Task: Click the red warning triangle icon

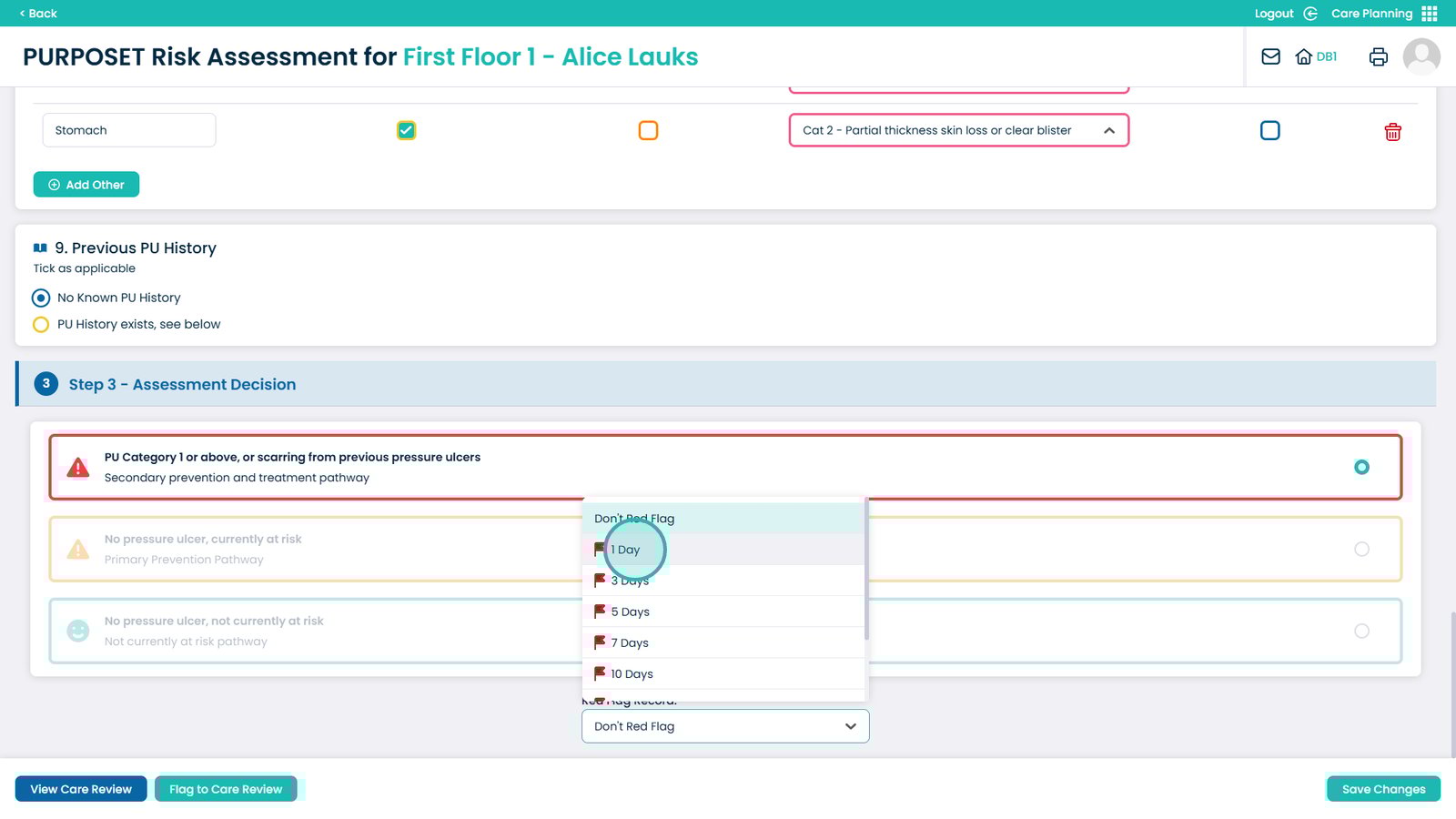Action: pos(78,468)
